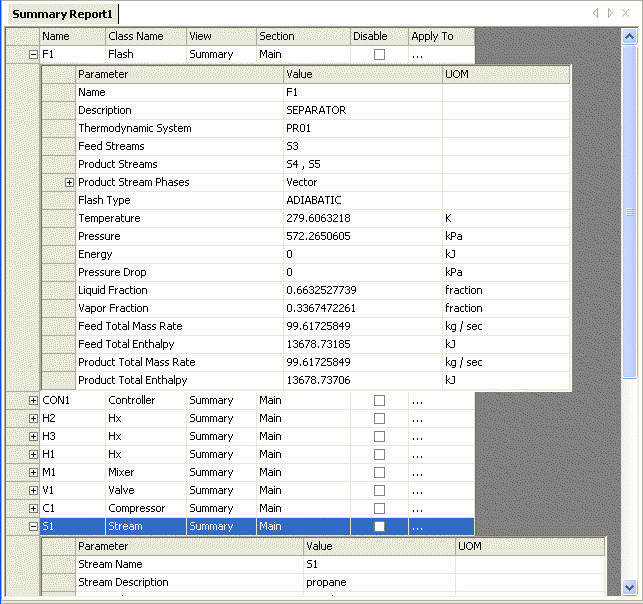Toggle the Disable checkbox for C1
This screenshot has width=643, height=604.
[379, 509]
